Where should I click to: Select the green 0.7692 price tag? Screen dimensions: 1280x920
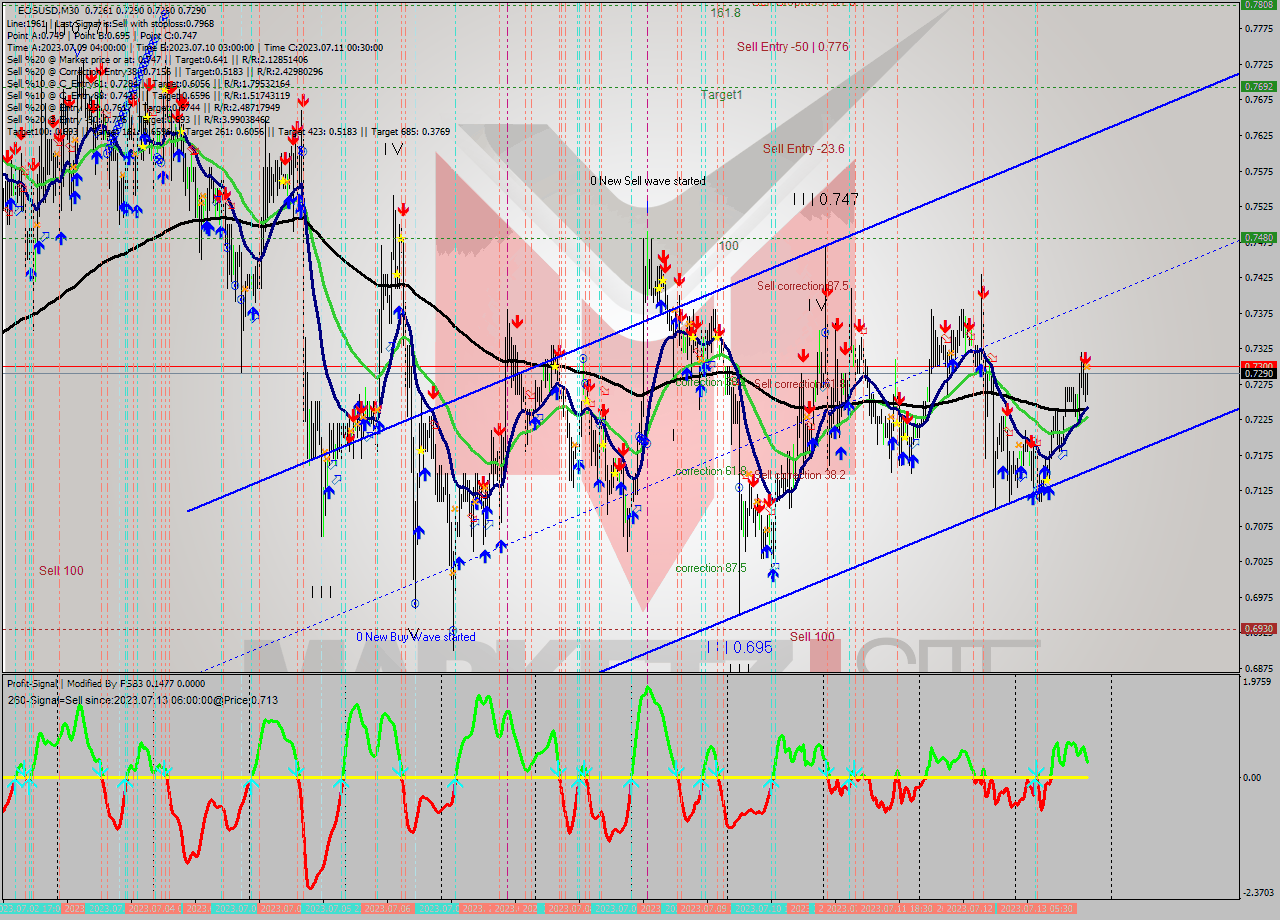(1258, 87)
